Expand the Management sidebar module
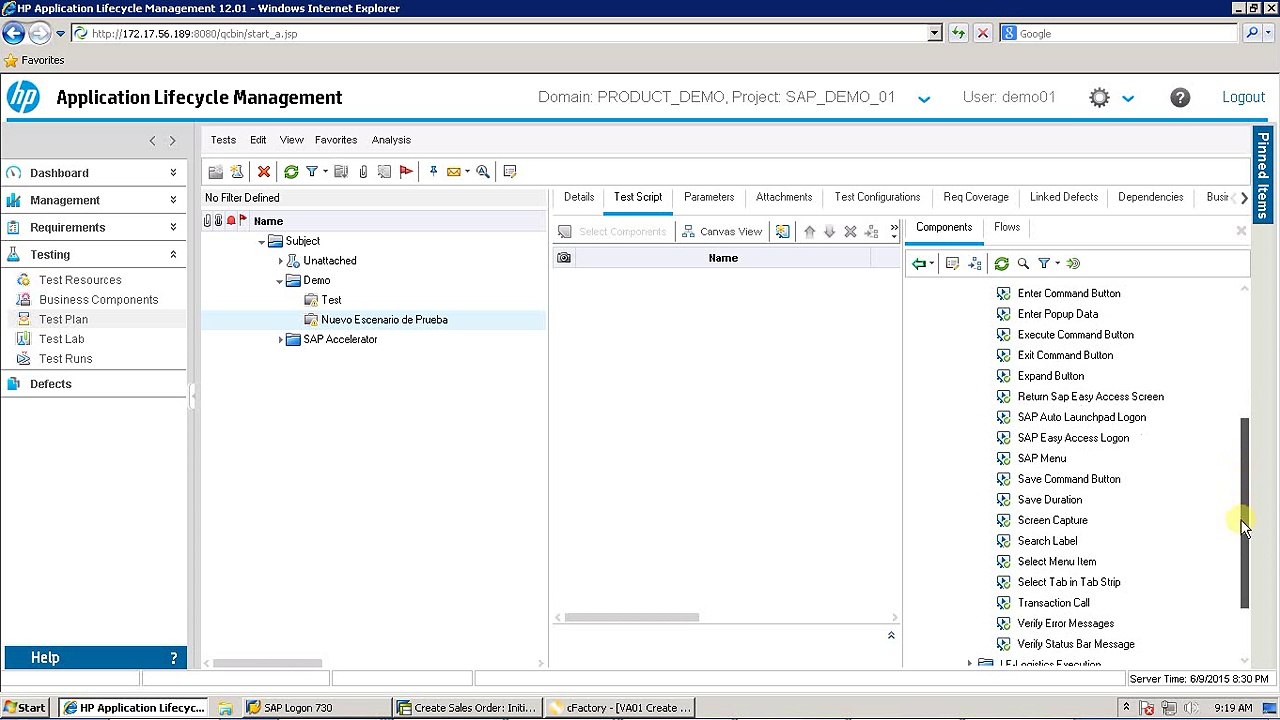 pyautogui.click(x=173, y=200)
